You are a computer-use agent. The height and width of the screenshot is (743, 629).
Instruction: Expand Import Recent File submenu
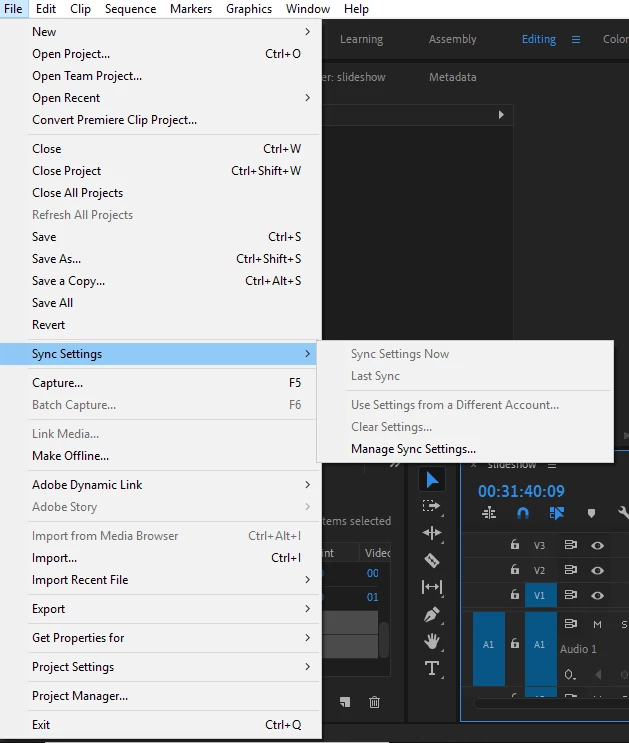pos(308,580)
